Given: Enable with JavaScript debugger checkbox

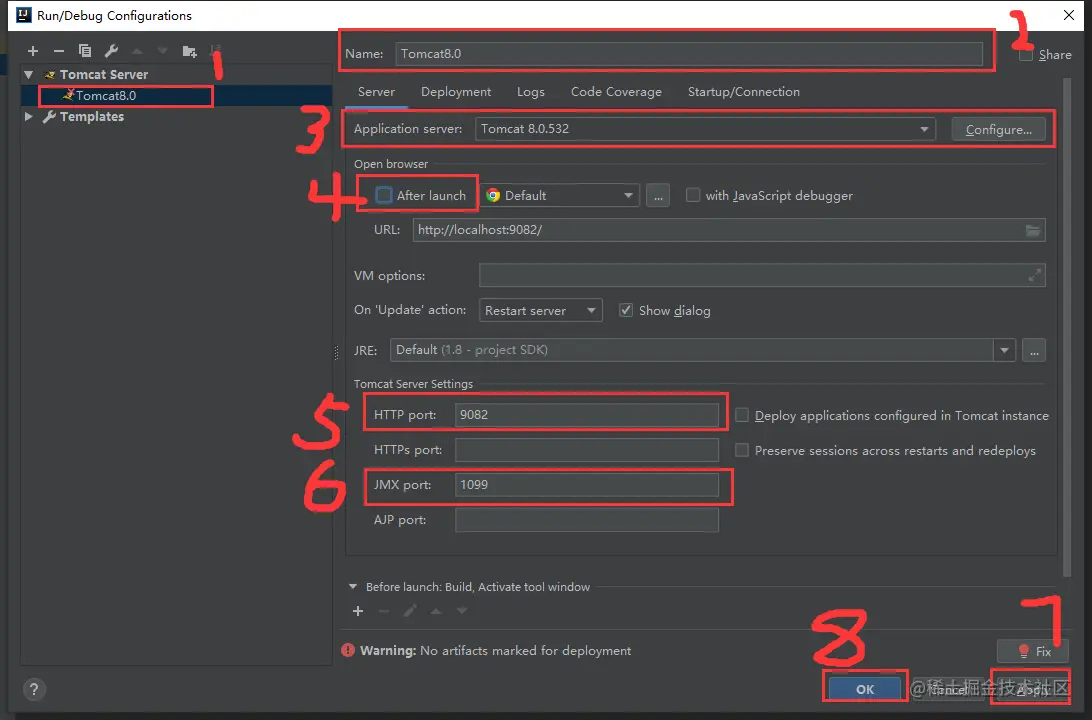Looking at the screenshot, I should point(693,195).
